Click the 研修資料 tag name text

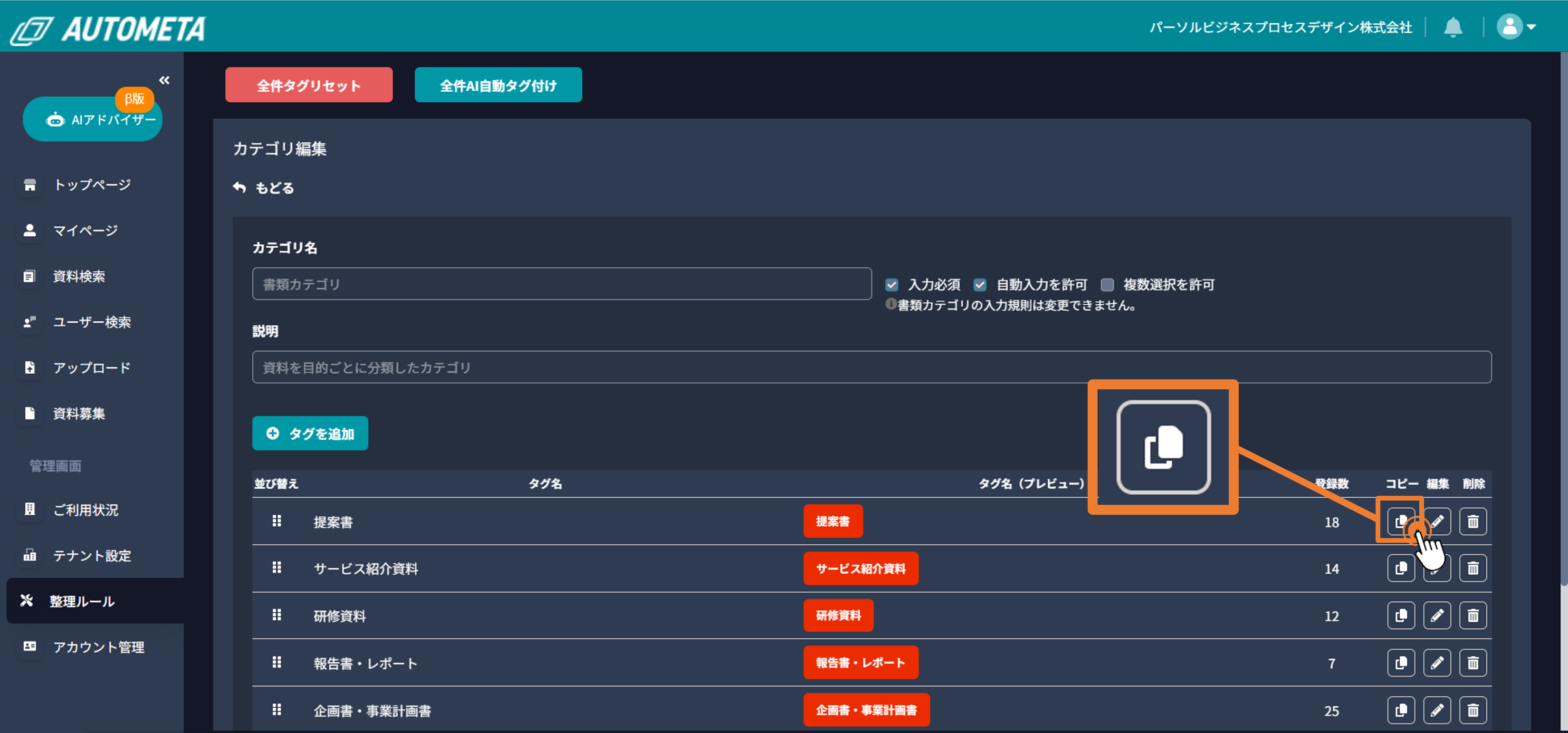click(340, 616)
